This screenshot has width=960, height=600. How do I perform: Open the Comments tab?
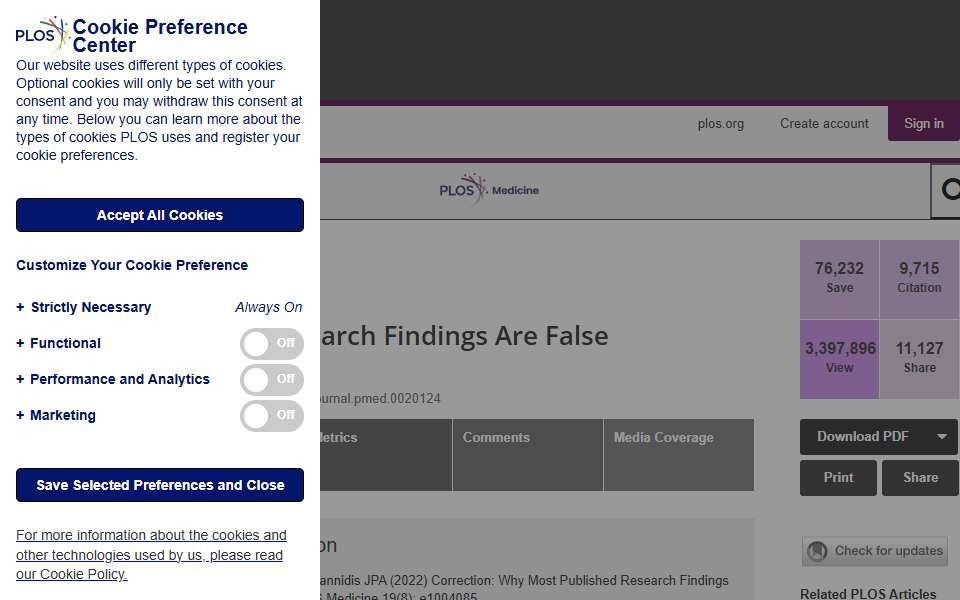point(528,455)
